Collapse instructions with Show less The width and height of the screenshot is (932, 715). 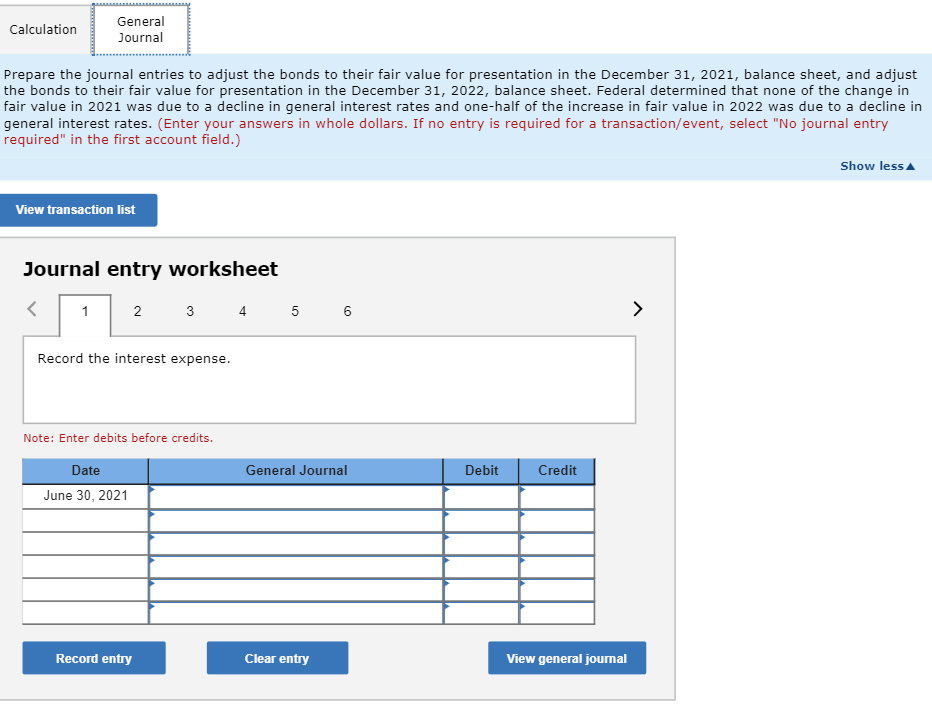[877, 166]
